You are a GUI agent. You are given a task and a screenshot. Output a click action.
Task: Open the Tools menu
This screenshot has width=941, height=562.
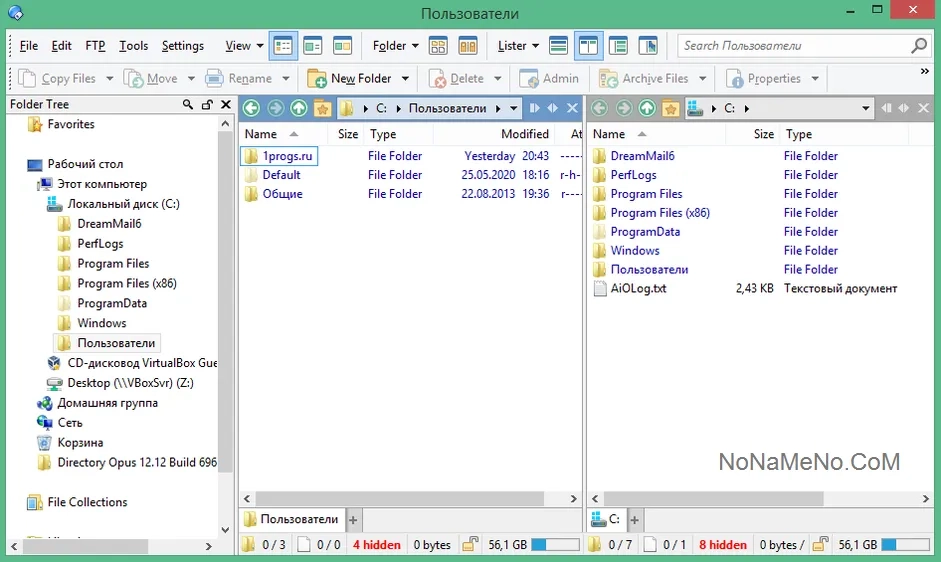[x=133, y=46]
